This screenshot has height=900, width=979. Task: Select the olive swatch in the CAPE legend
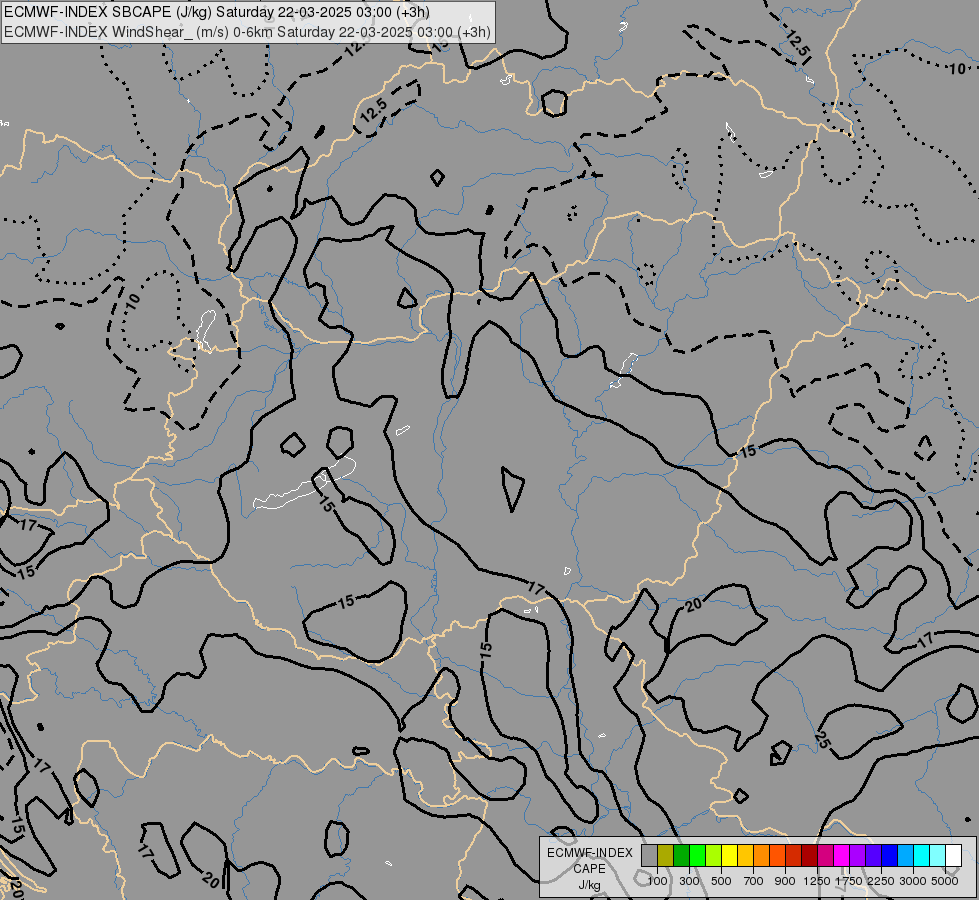click(x=666, y=856)
